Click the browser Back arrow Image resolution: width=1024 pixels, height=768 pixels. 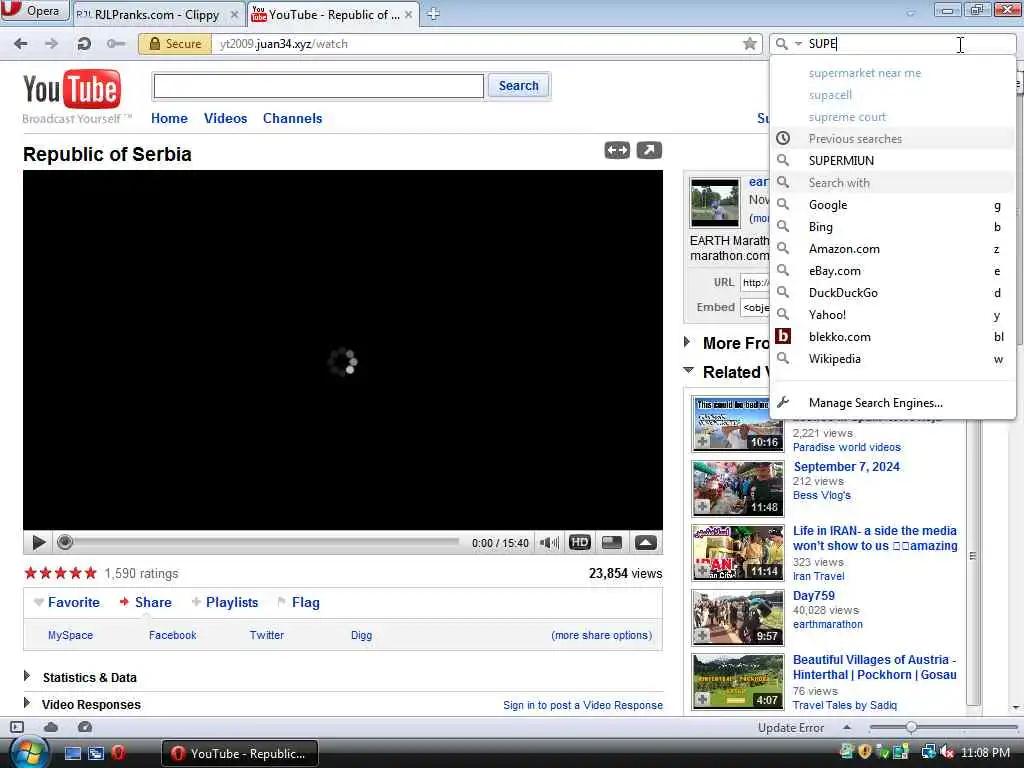[x=21, y=44]
